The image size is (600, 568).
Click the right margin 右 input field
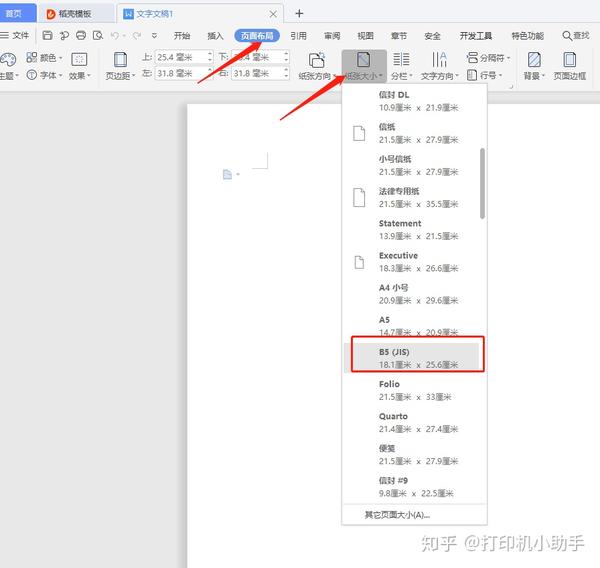click(258, 73)
